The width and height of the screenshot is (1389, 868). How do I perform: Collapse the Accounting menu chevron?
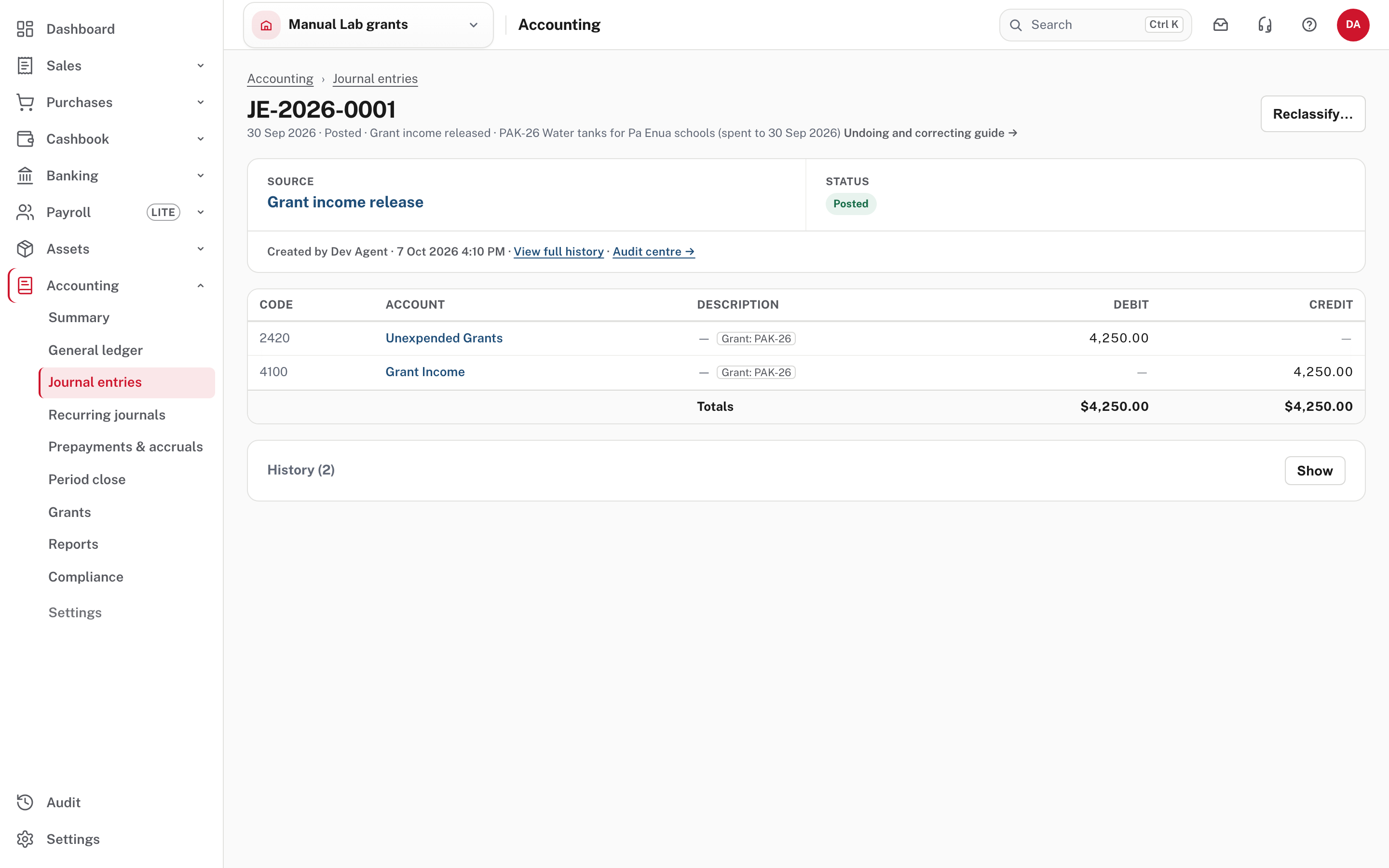point(200,285)
